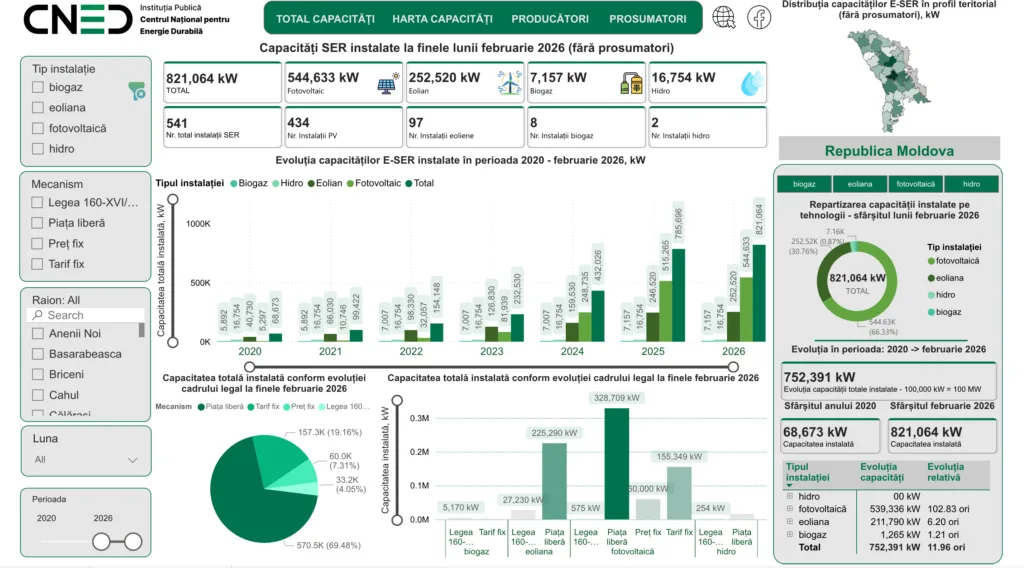Click the water drop Hidro icon
This screenshot has width=1024, height=568.
point(751,84)
